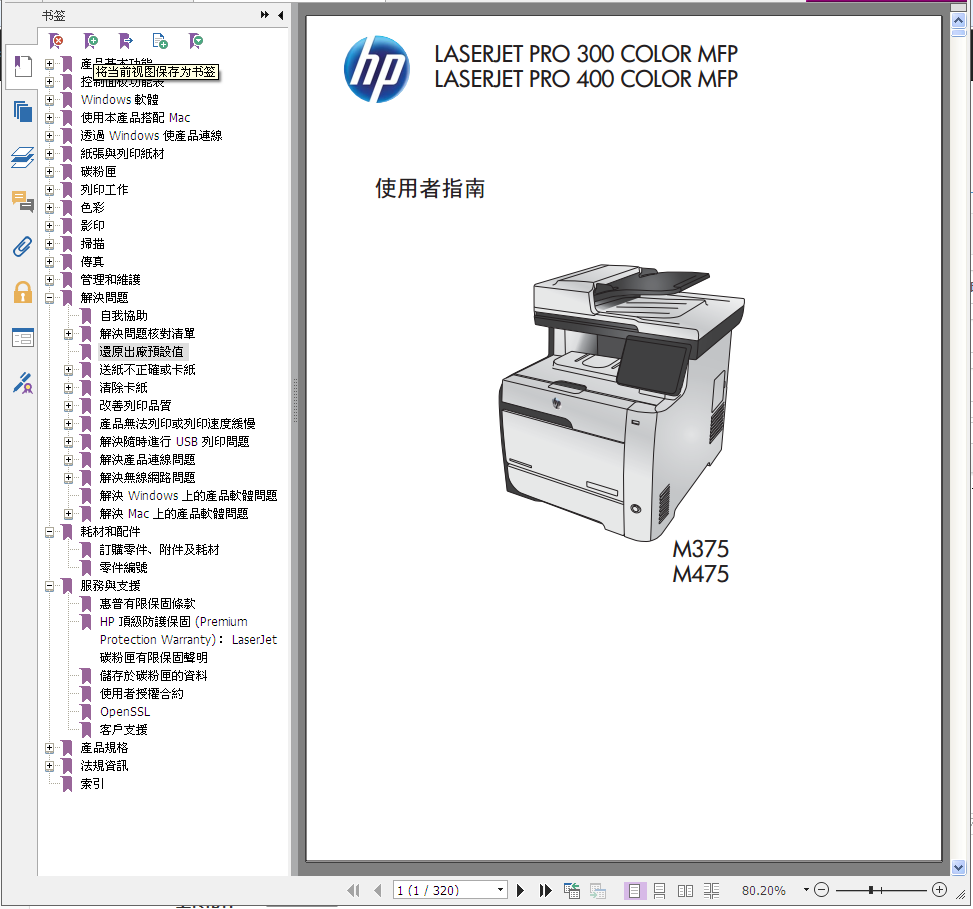Open the Signatures sidebar panel

[x=23, y=383]
